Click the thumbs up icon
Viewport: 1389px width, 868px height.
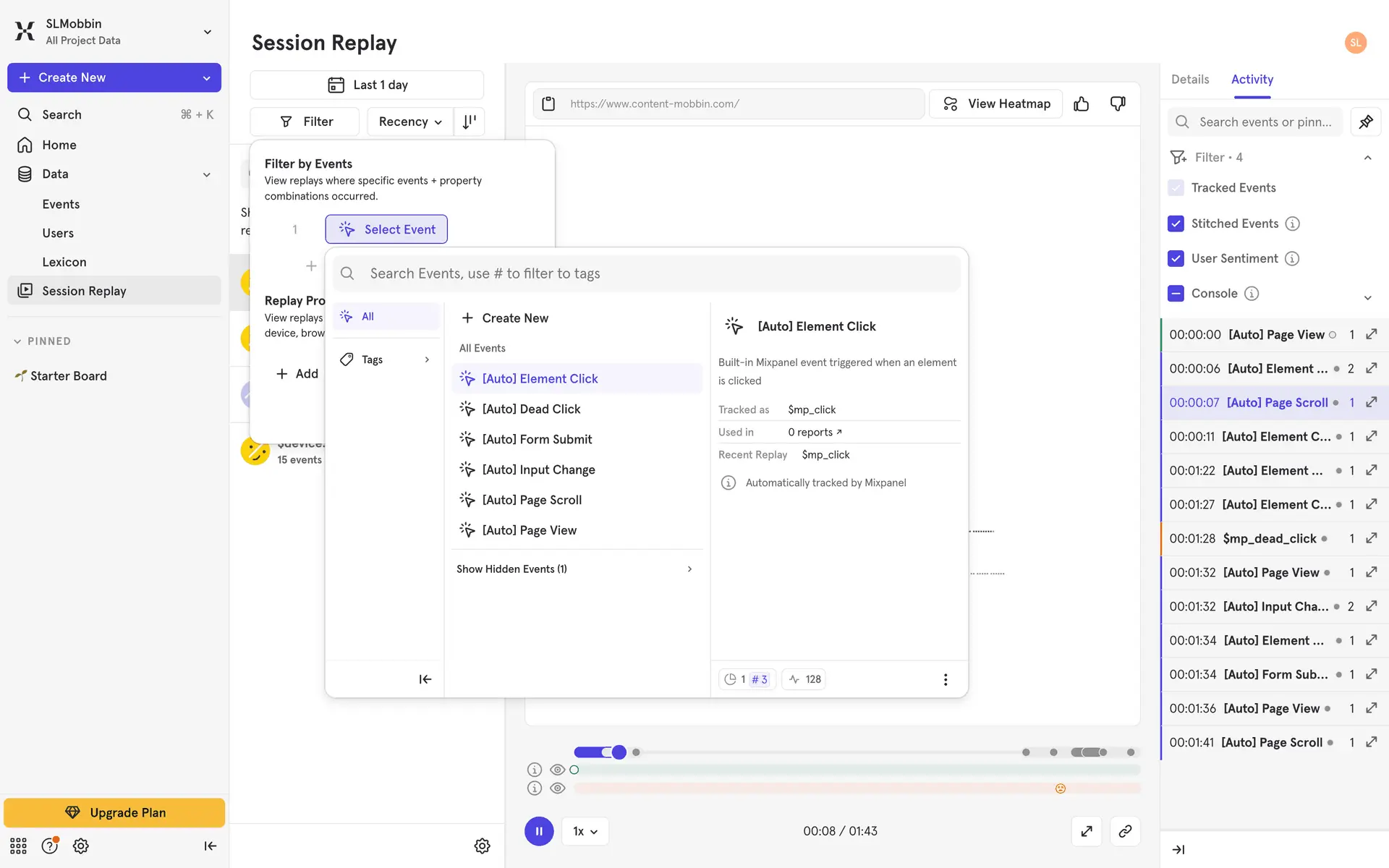tap(1081, 103)
